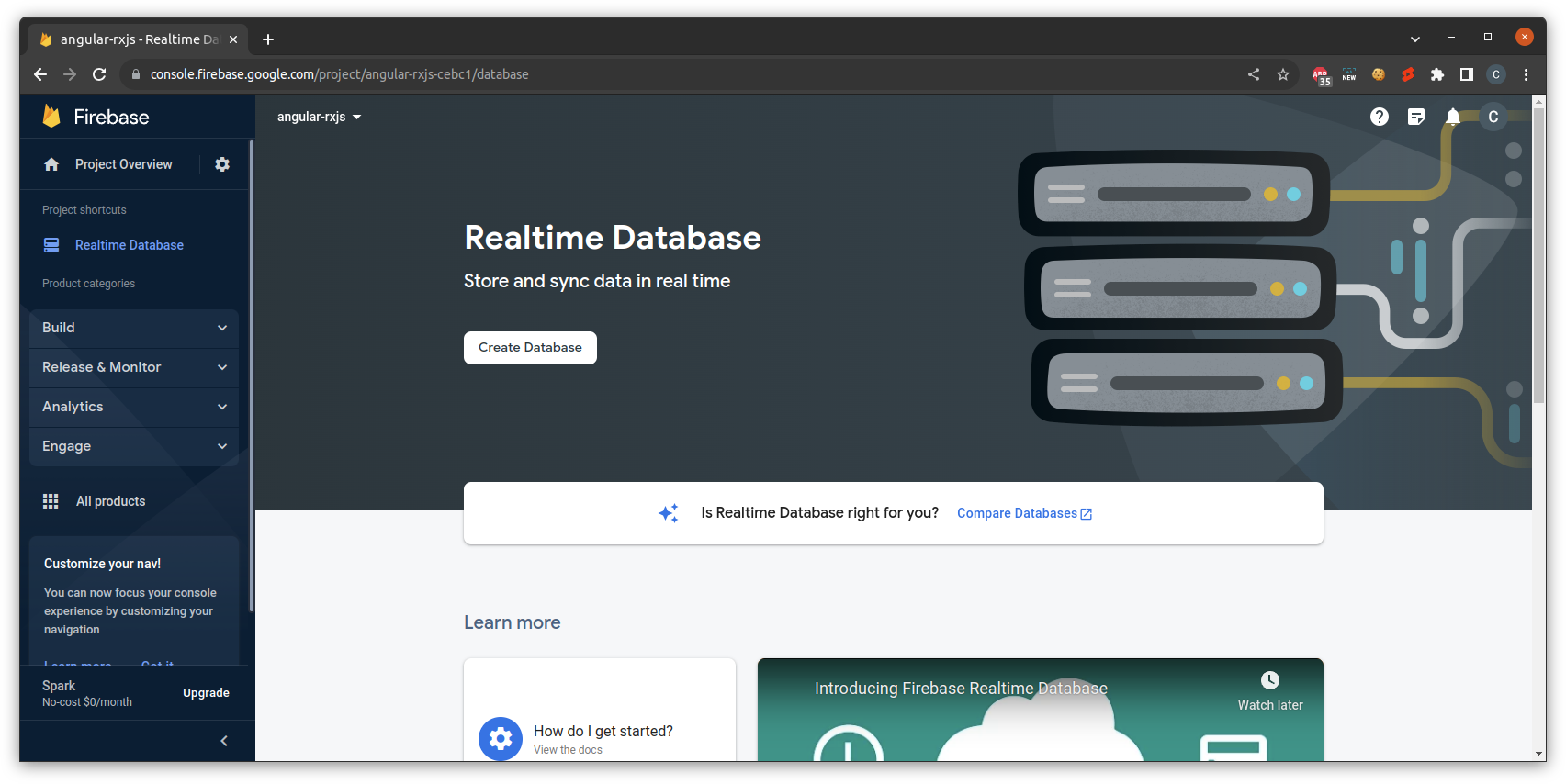Open Chrome three-dot menu
The height and width of the screenshot is (784, 1566).
pyautogui.click(x=1526, y=74)
